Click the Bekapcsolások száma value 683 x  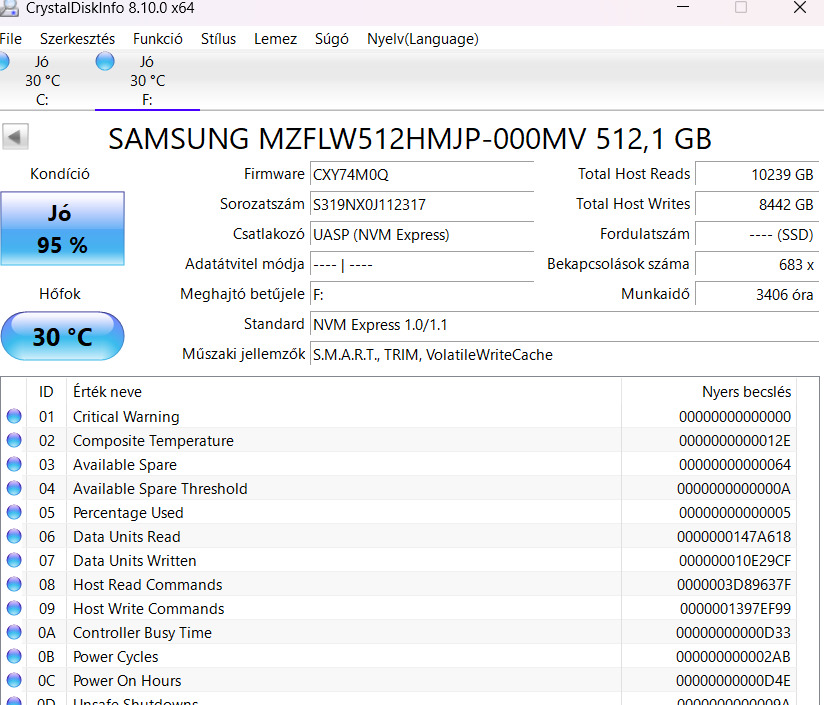(x=757, y=264)
